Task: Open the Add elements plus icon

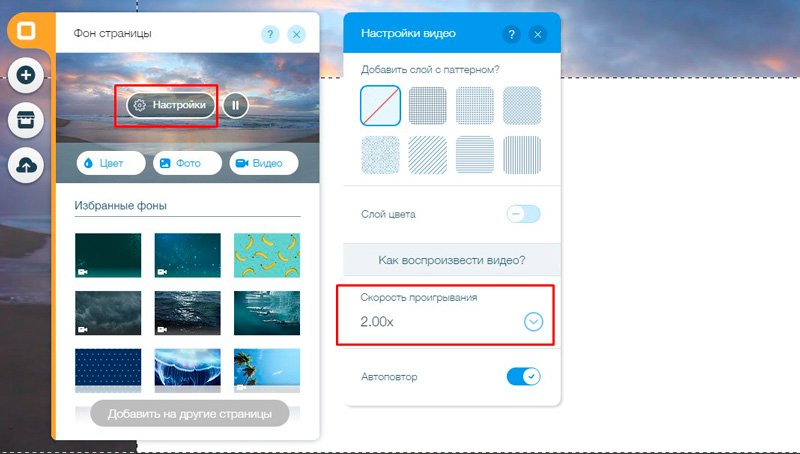Action: click(26, 75)
